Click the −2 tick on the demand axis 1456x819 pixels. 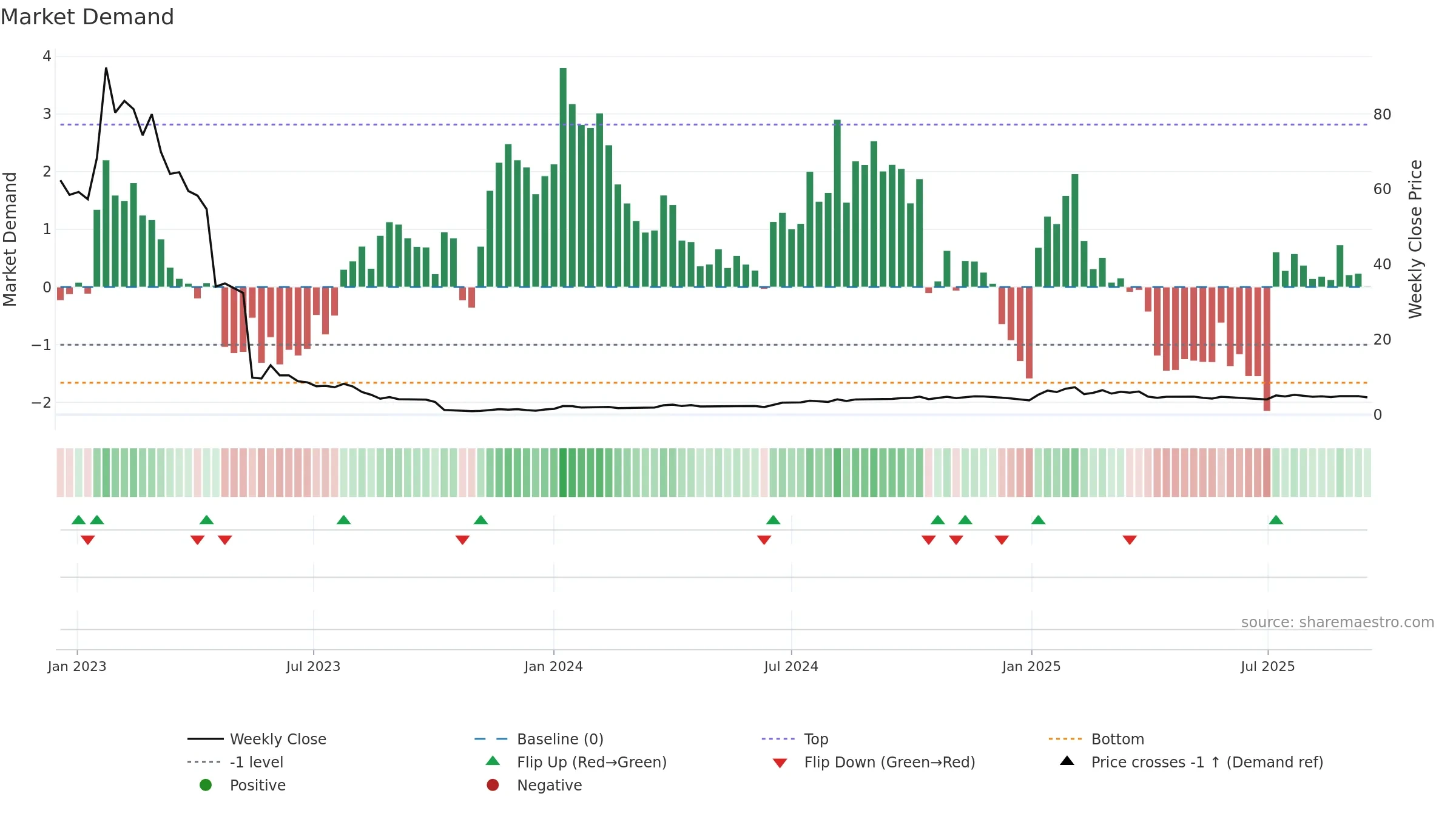[41, 403]
